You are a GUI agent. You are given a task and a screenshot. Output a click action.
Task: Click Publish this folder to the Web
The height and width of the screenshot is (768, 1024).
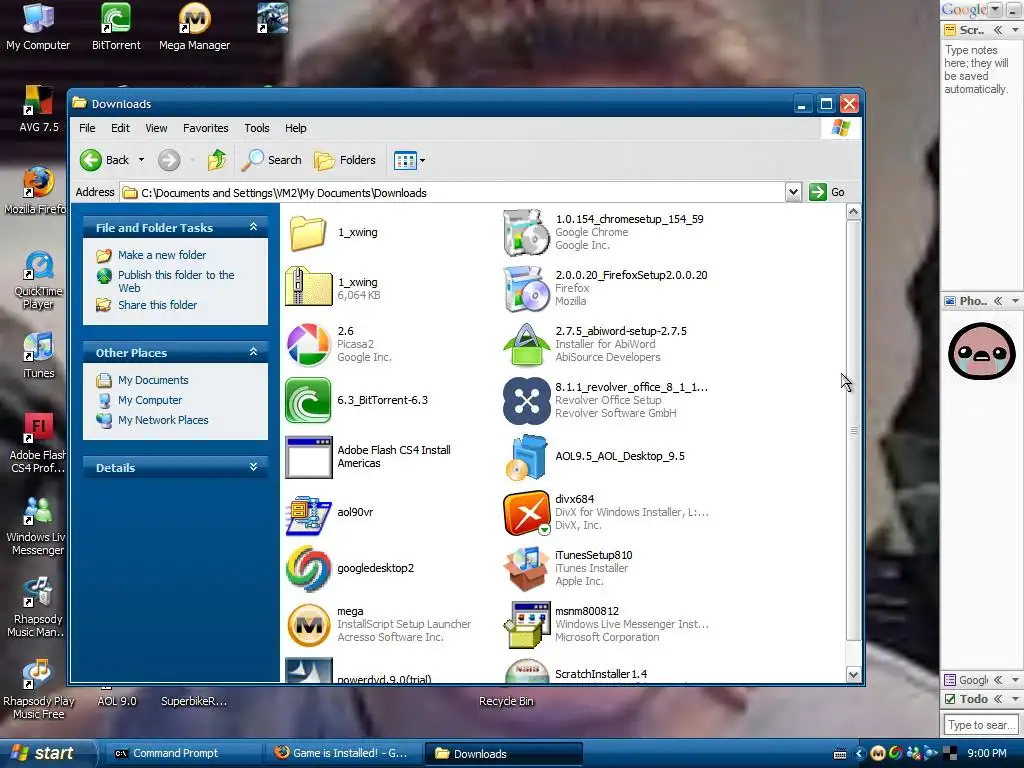pos(176,281)
